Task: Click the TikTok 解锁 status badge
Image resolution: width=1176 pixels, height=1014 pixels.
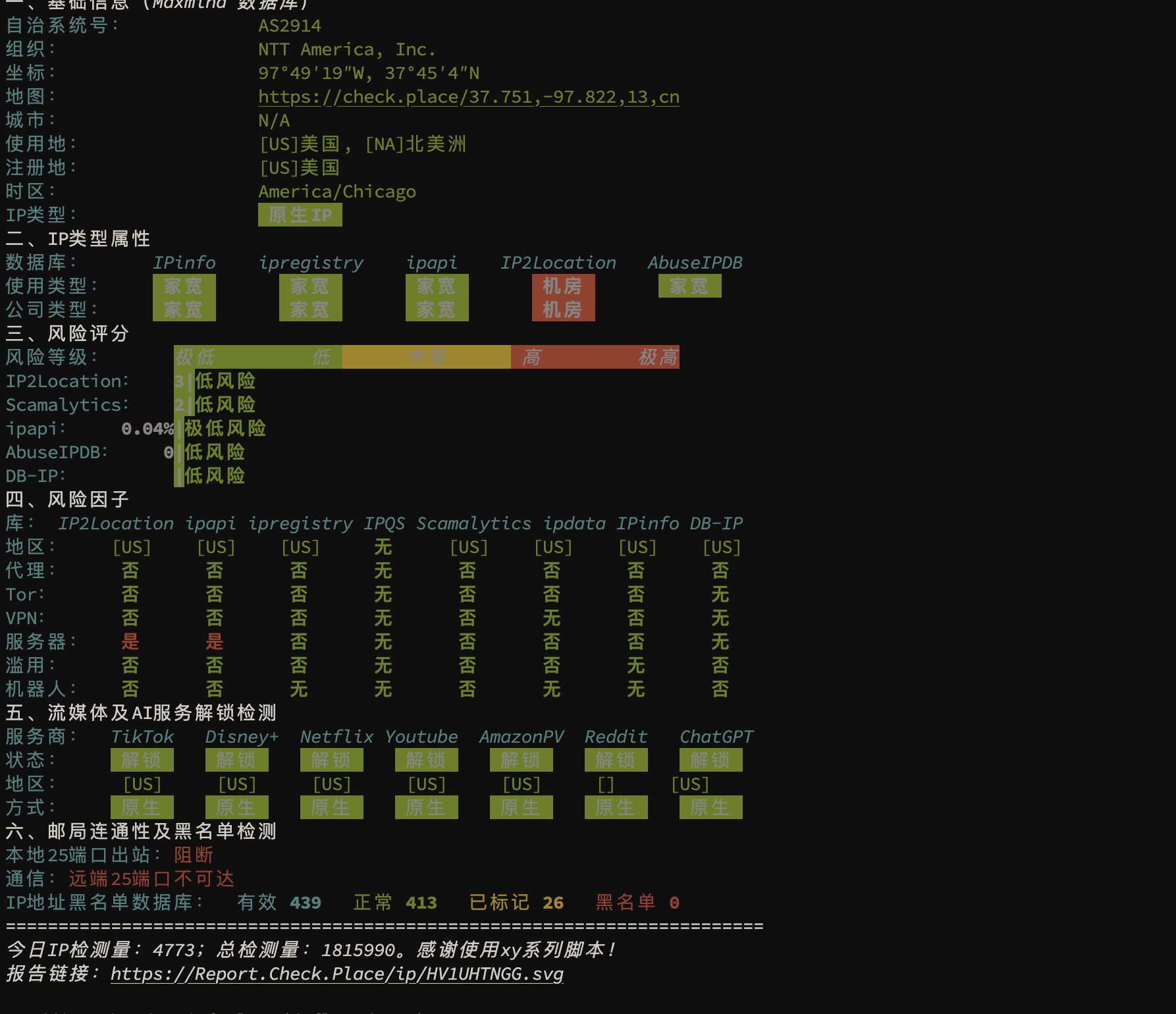Action: 142,760
